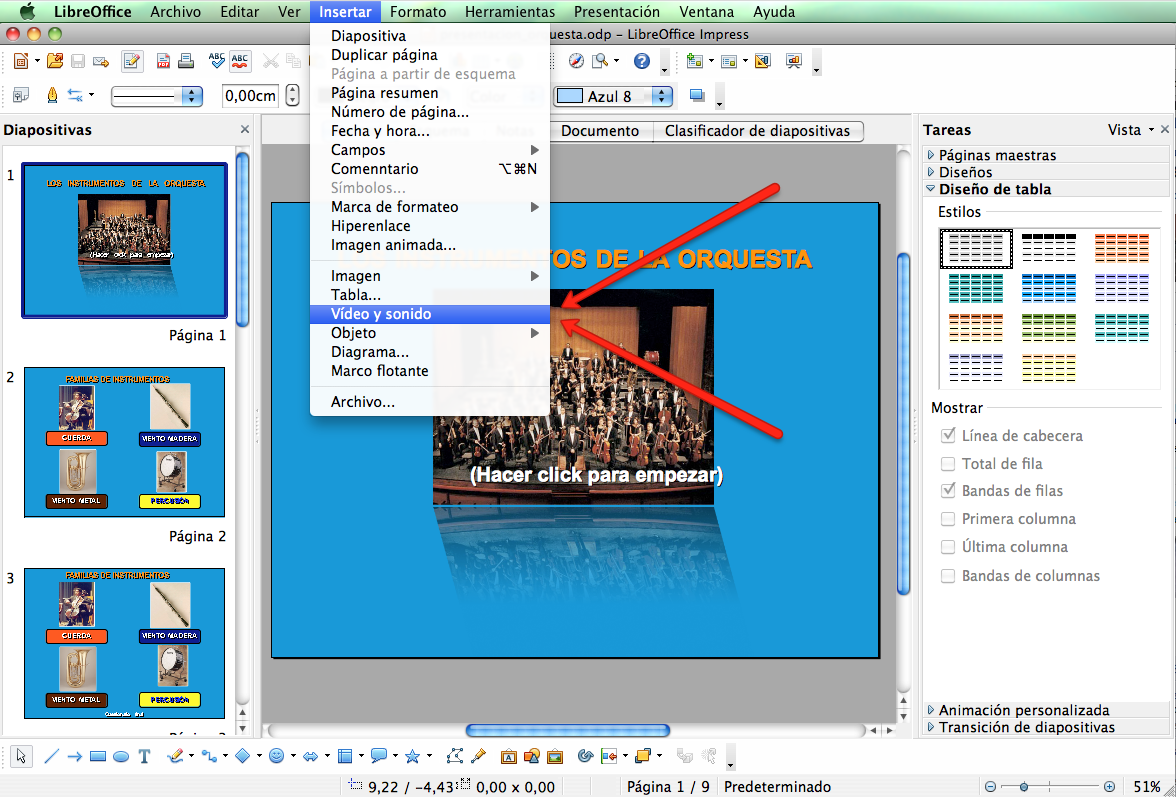Click the blue Help question mark icon
The width and height of the screenshot is (1176, 797).
tap(642, 61)
